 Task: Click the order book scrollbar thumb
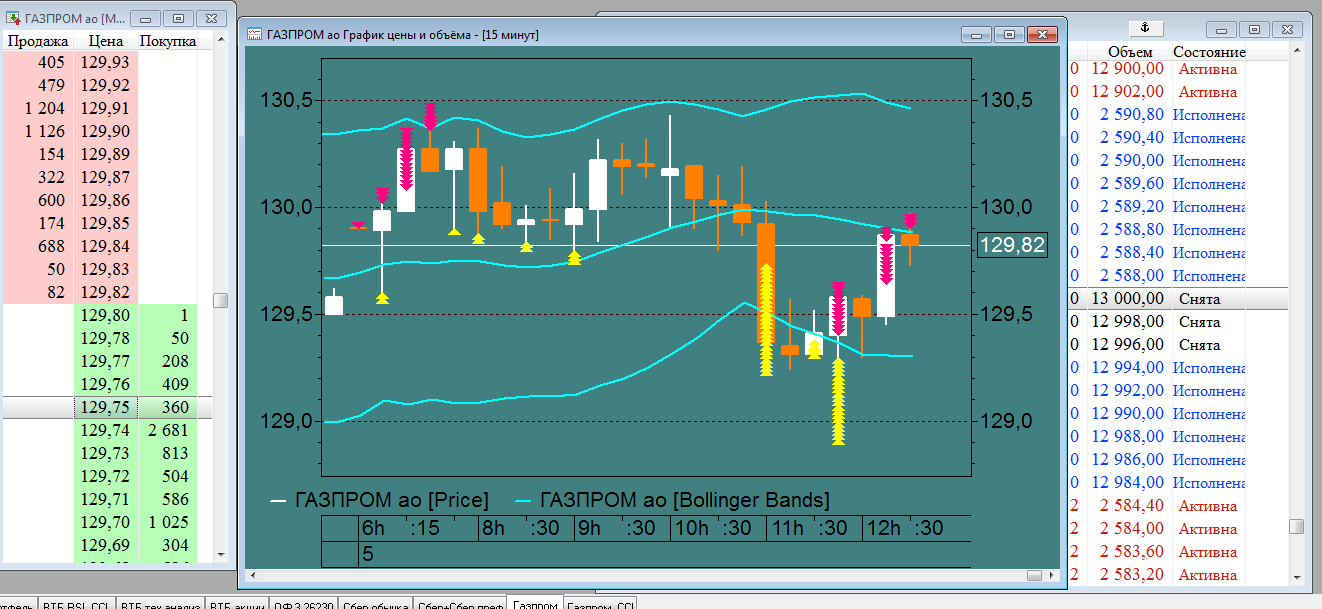pyautogui.click(x=221, y=300)
